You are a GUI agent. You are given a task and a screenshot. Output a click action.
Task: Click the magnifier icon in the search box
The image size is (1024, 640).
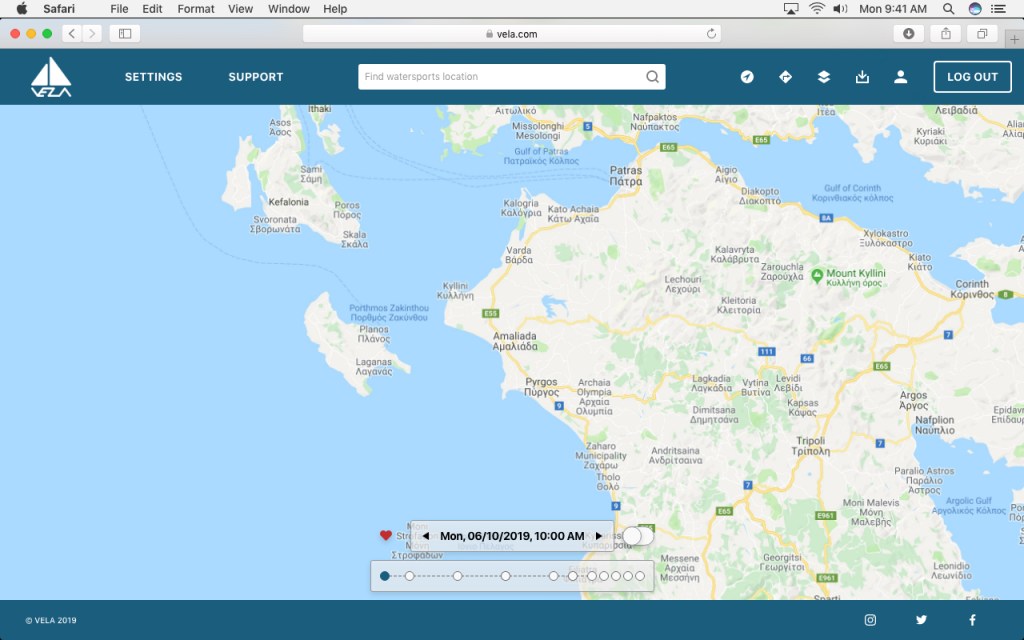(652, 77)
